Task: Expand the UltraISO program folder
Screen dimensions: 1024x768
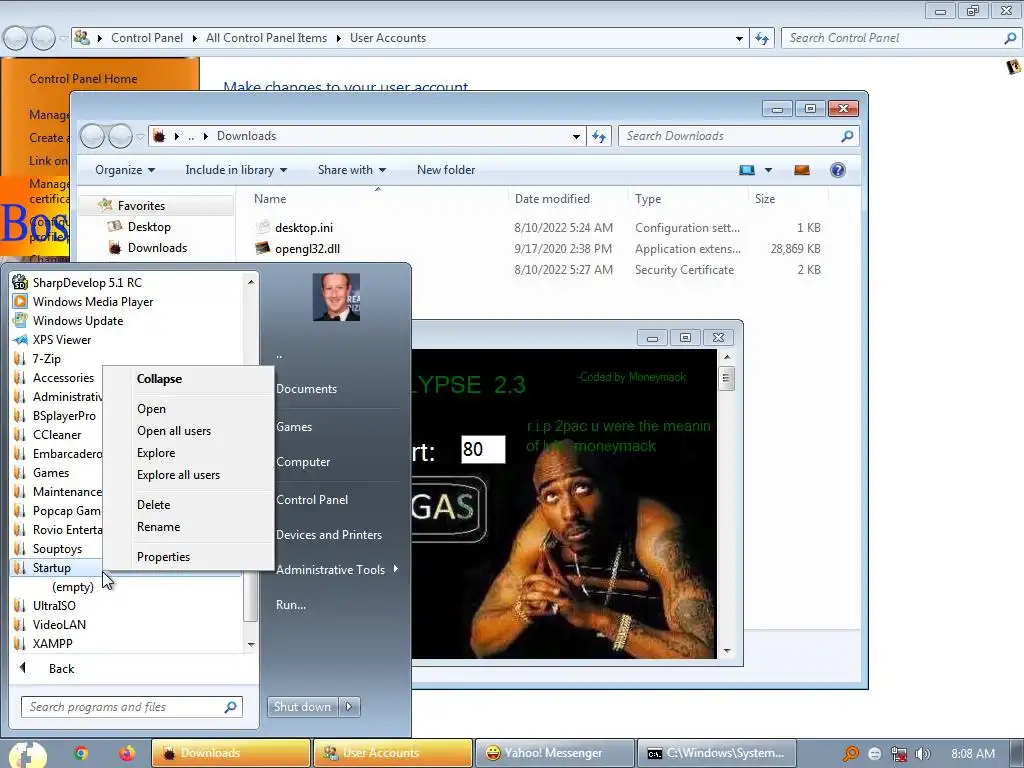Action: click(x=54, y=606)
